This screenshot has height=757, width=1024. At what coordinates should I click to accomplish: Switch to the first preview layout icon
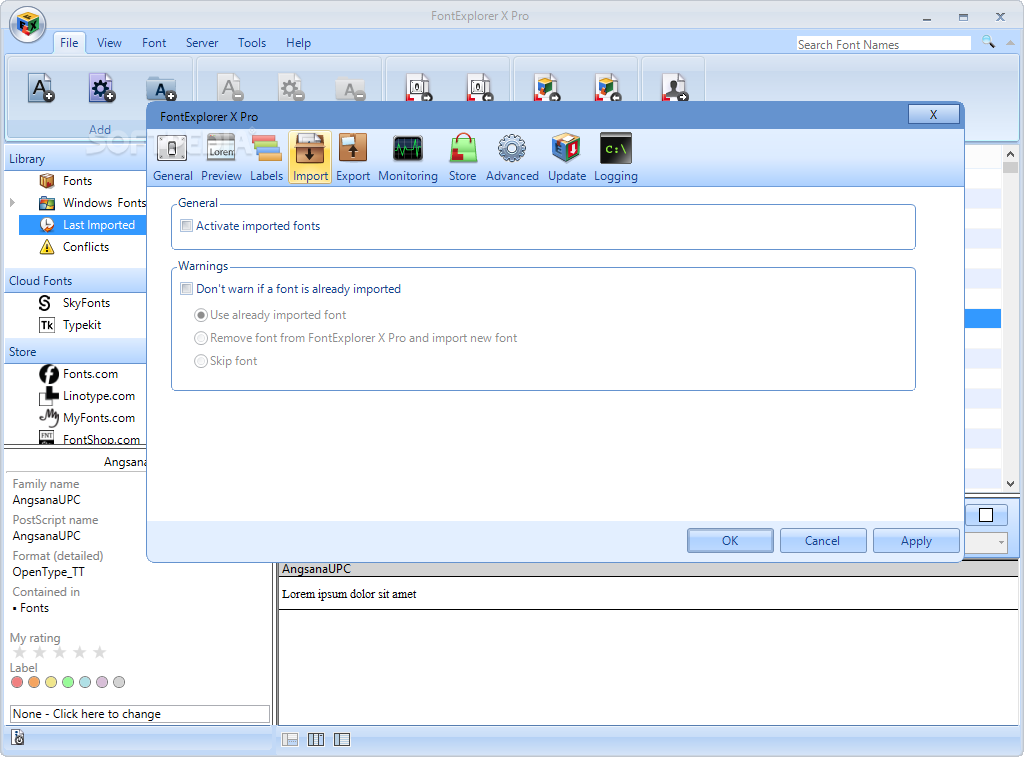click(x=290, y=739)
